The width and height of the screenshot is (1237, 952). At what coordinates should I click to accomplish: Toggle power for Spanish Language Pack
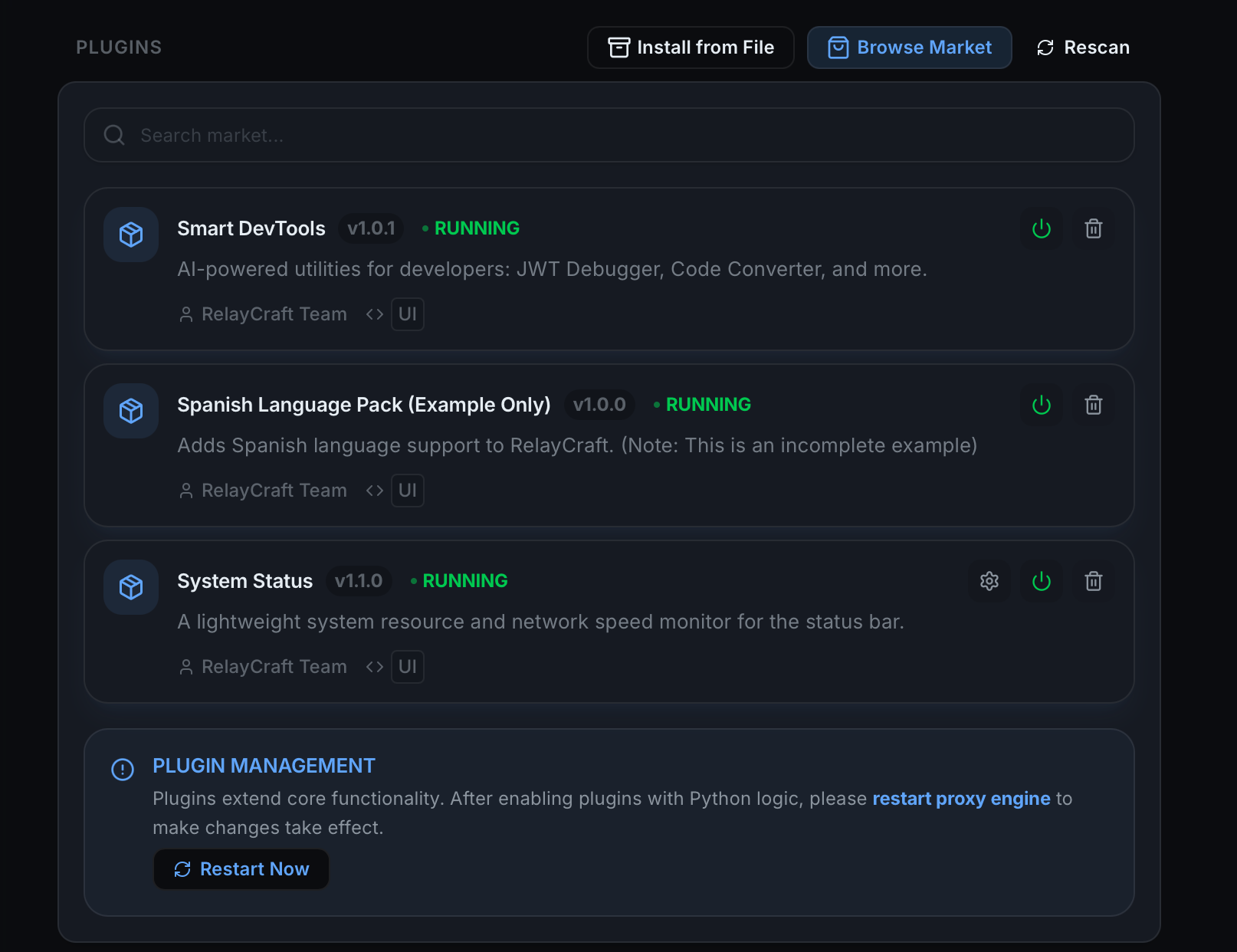(1041, 405)
